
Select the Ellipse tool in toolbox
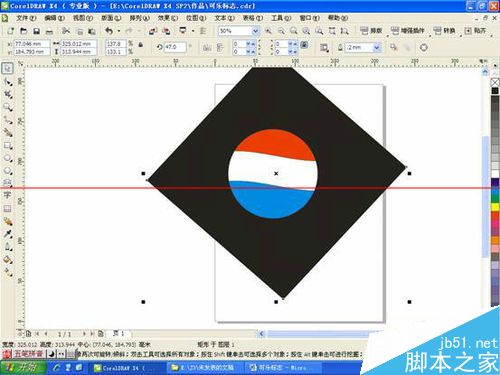pos(7,158)
